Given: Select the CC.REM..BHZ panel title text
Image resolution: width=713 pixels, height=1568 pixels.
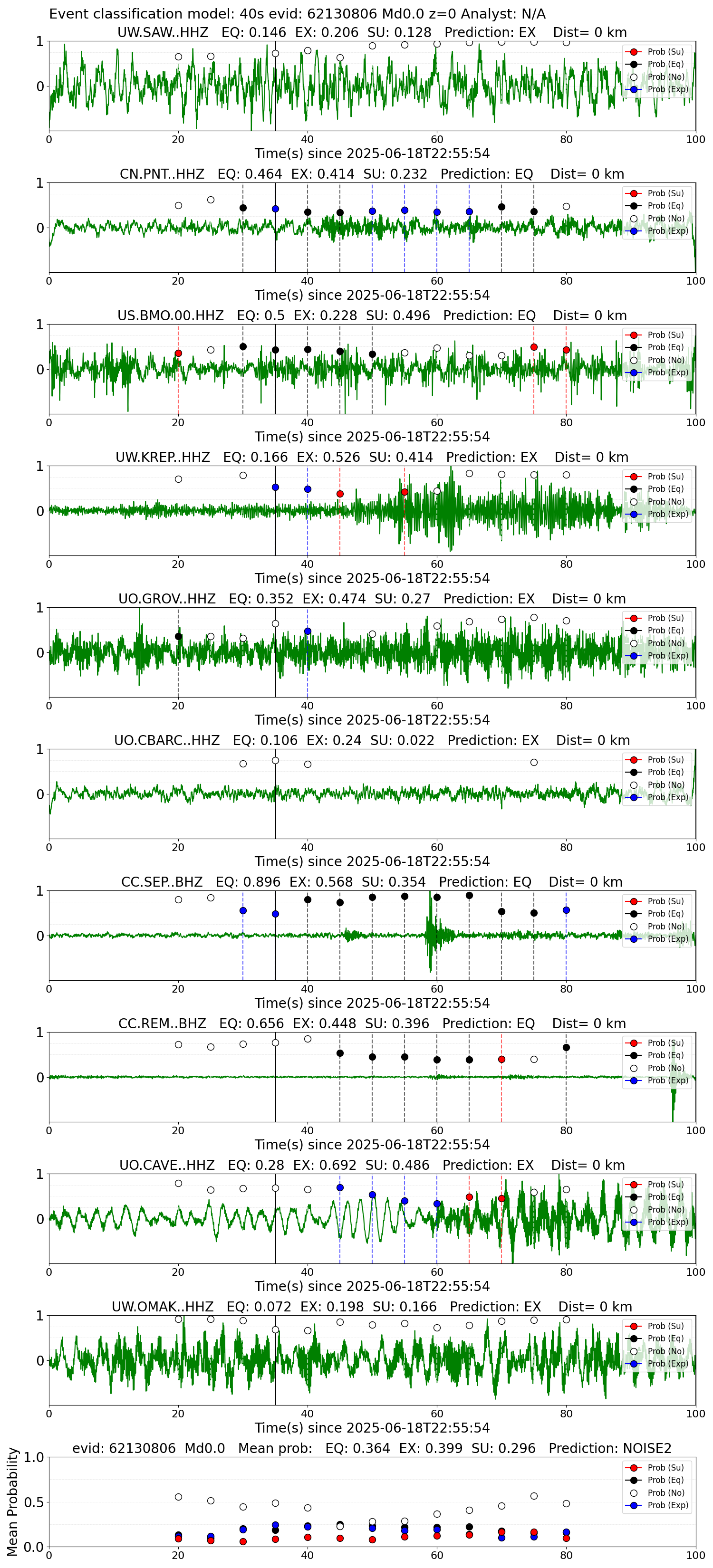Looking at the screenshot, I should tap(371, 1023).
